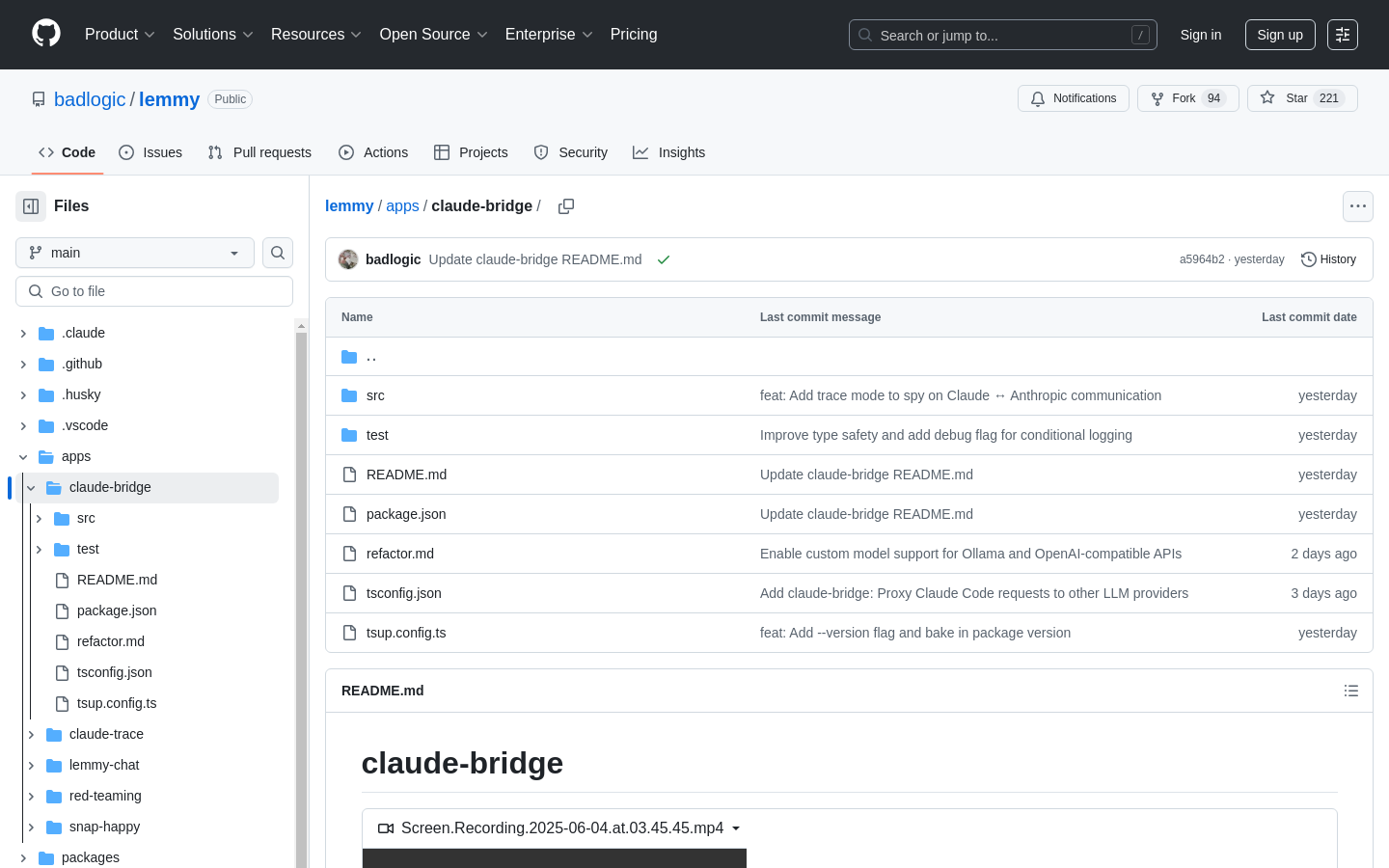Viewport: 1389px width, 868px height.
Task: Open the GitHub homepage logo
Action: 46,34
